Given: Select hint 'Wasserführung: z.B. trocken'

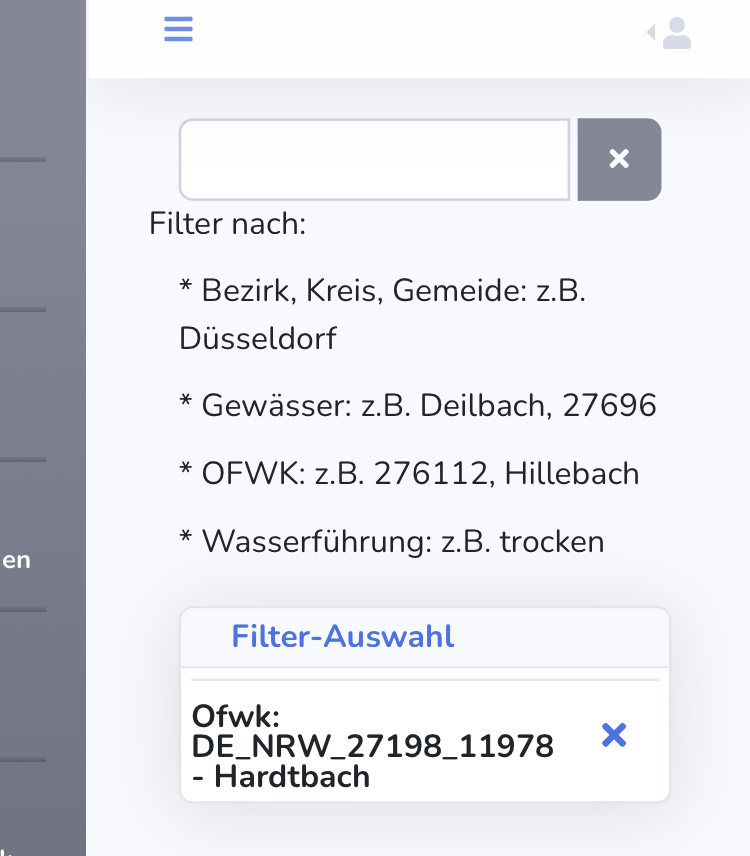Looking at the screenshot, I should [x=391, y=541].
